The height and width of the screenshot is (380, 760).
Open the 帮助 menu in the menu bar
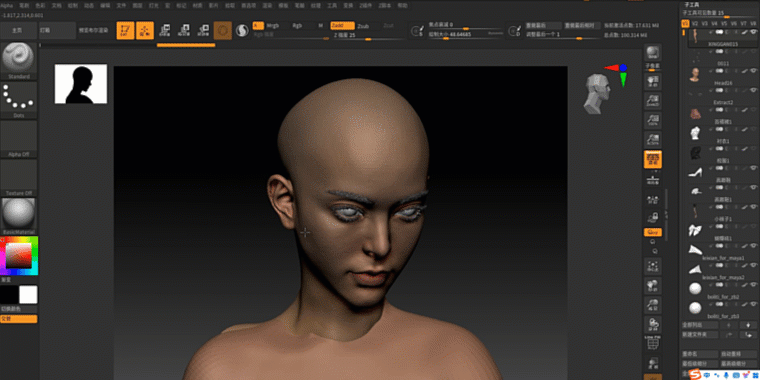tap(402, 5)
